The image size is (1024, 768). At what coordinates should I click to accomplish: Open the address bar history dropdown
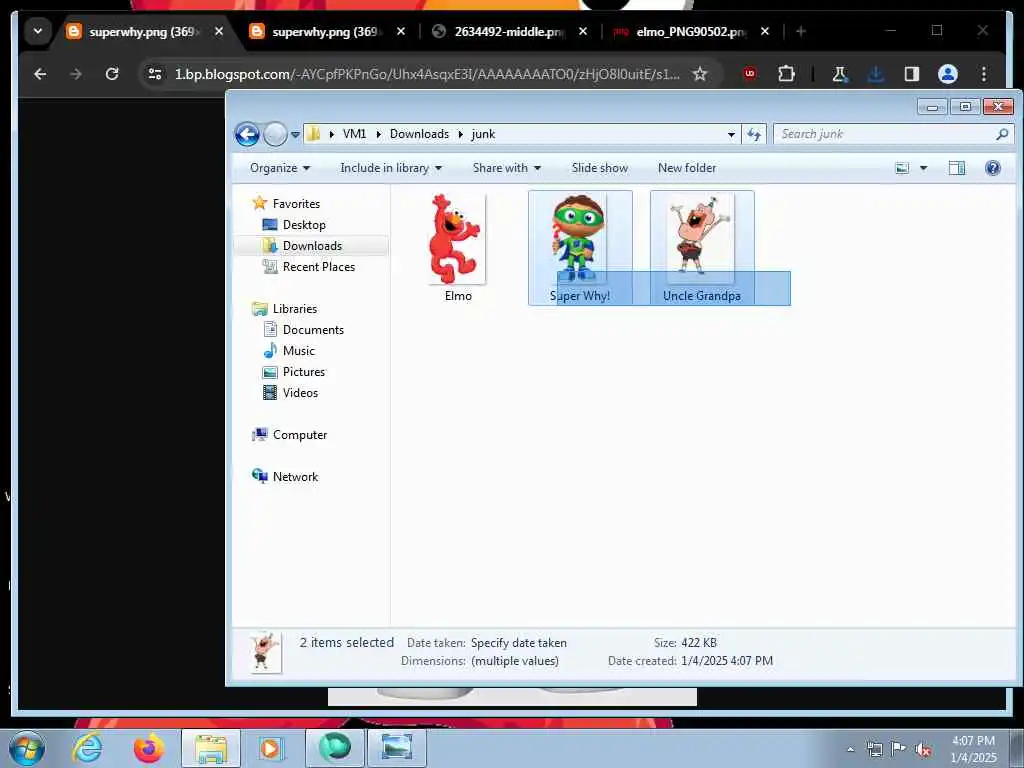pyautogui.click(x=731, y=135)
